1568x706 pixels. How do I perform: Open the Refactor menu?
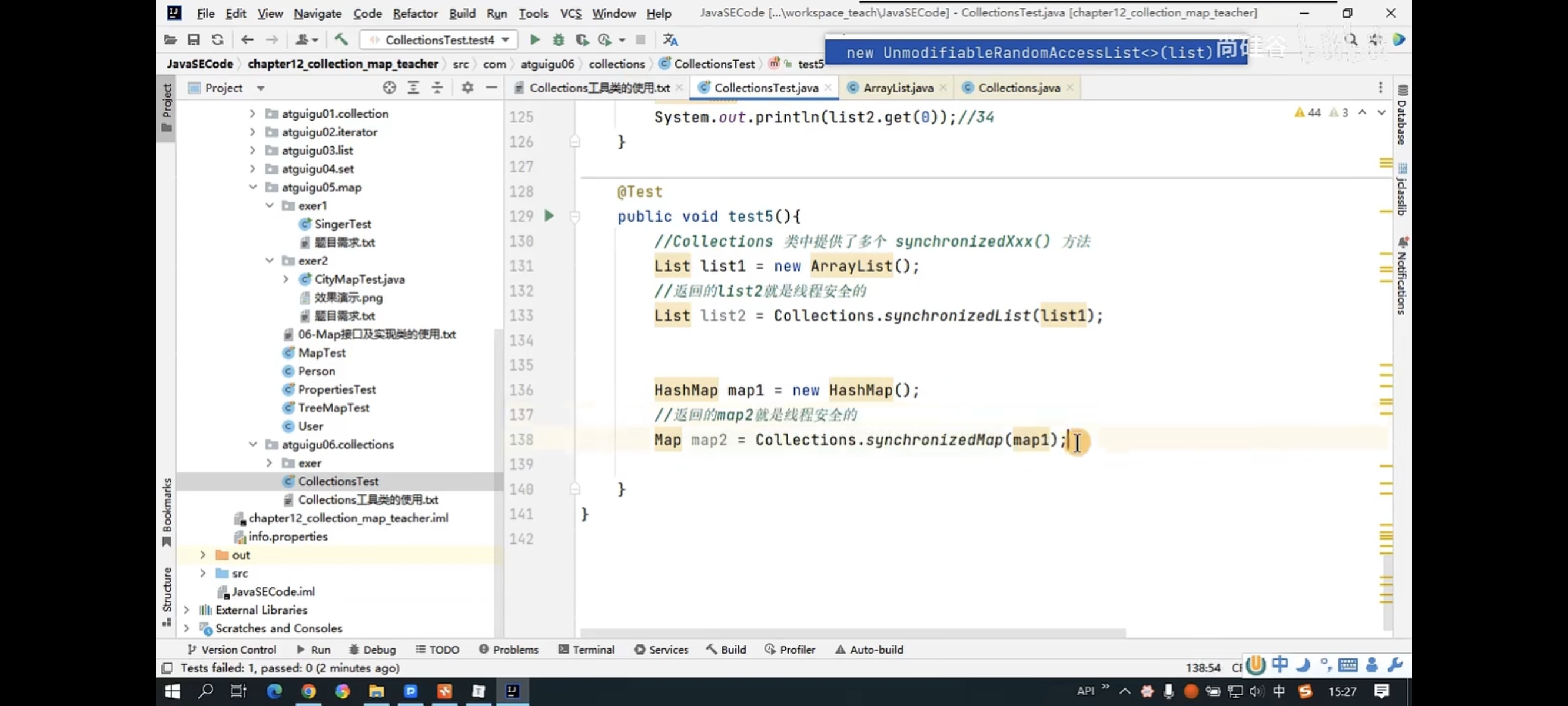(x=414, y=13)
